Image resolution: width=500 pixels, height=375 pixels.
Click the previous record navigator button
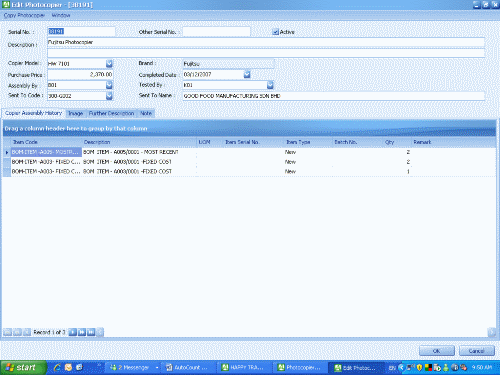tap(27, 332)
